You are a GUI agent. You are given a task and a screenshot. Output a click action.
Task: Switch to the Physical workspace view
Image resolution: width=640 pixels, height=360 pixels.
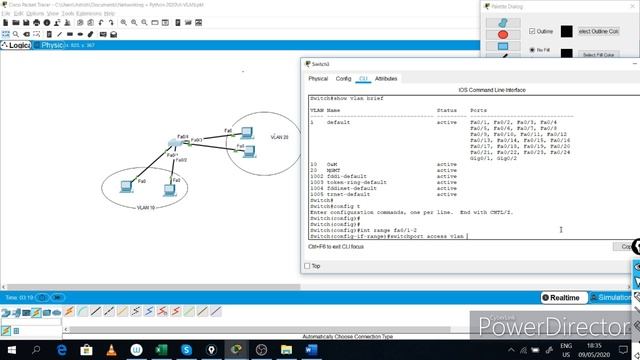[49, 45]
